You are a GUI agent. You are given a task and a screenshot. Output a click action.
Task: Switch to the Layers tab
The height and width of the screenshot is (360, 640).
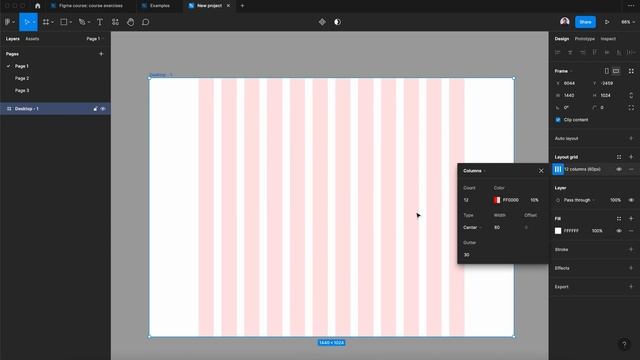coord(13,39)
